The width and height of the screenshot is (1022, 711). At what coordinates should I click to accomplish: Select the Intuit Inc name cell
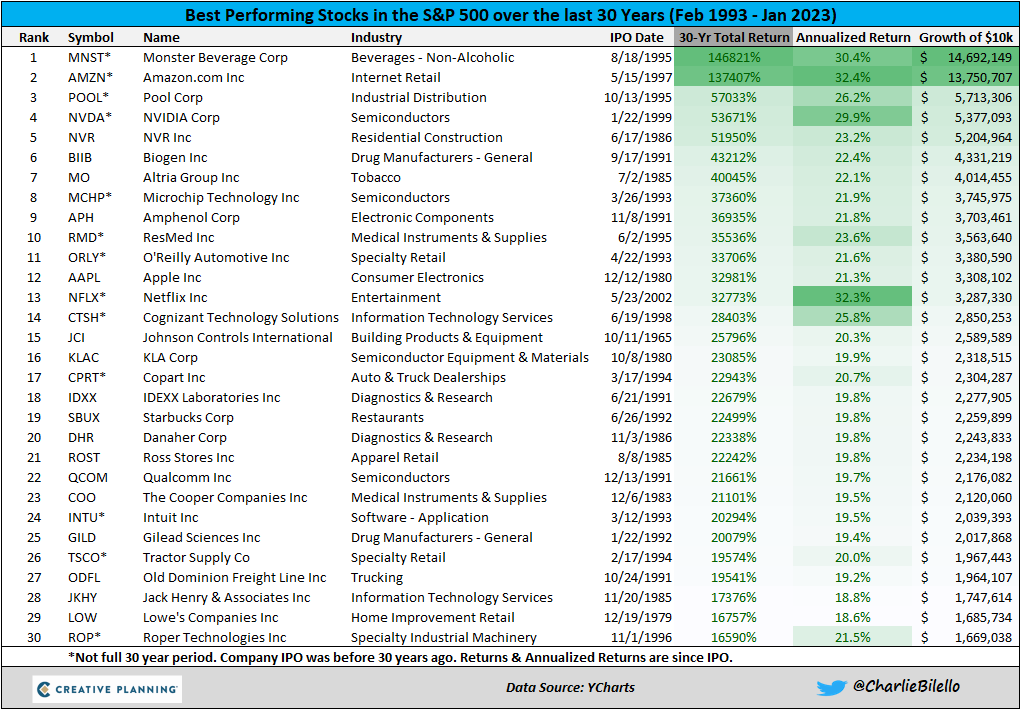pos(170,517)
